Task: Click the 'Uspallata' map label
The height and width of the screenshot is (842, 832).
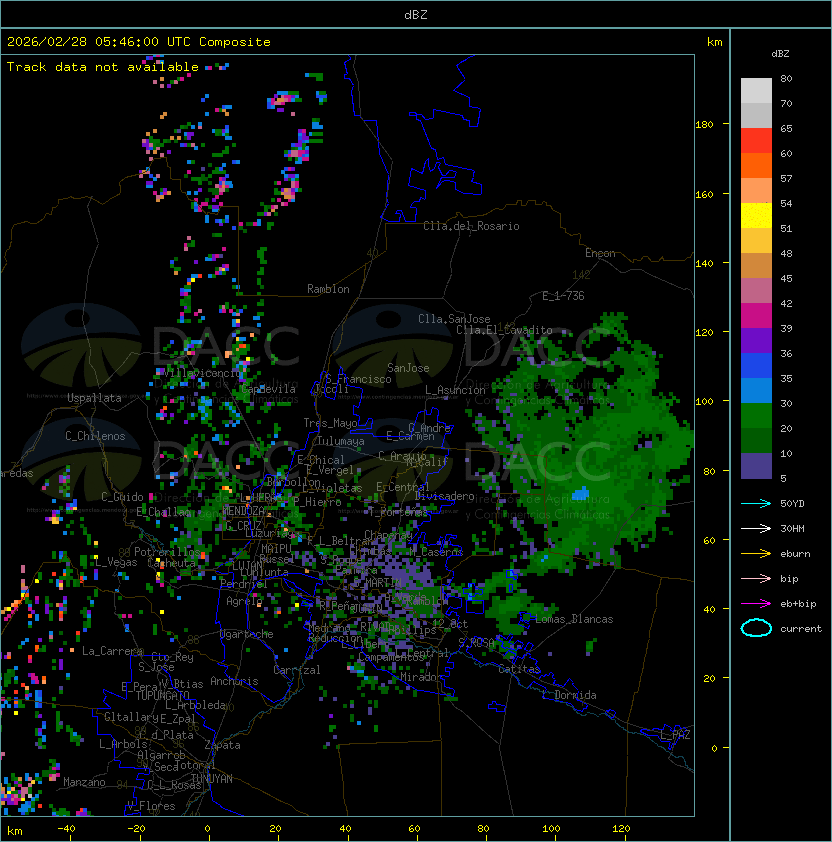Action: tap(94, 398)
